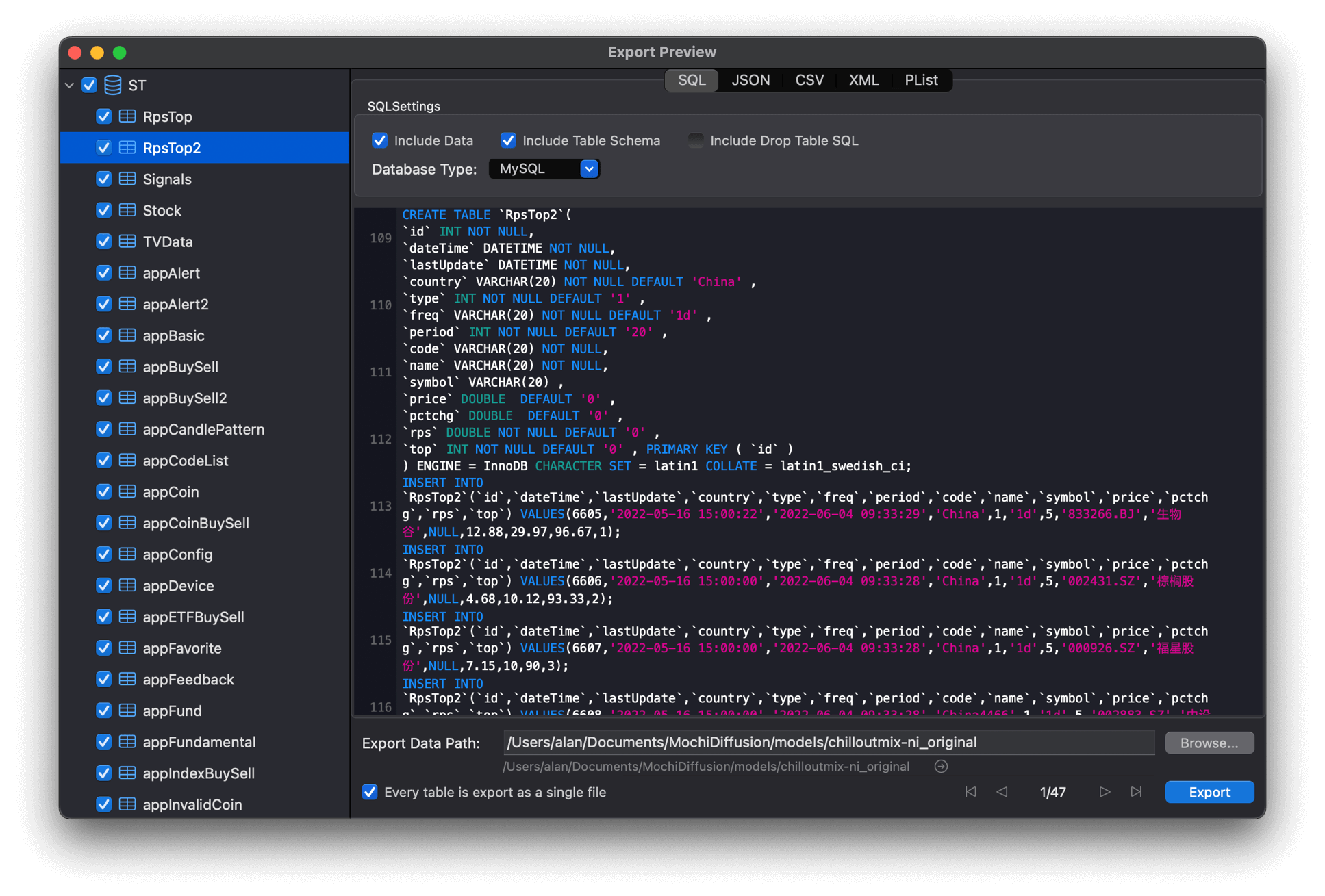Click the table icon beside appFundamental
The height and width of the screenshot is (896, 1325).
coord(127,741)
